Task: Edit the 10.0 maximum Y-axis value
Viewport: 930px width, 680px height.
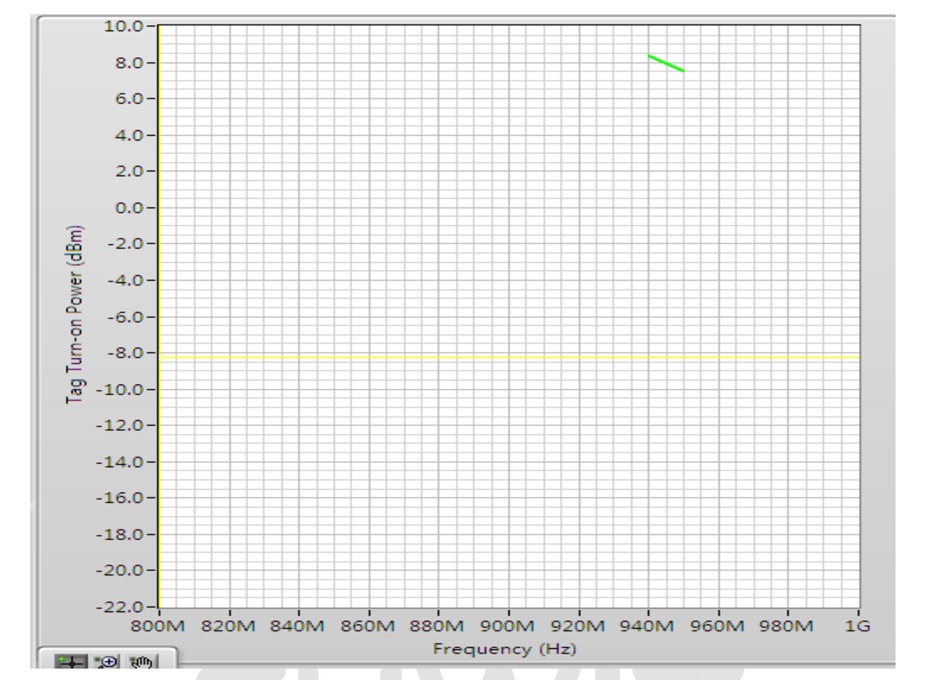Action: (125, 26)
